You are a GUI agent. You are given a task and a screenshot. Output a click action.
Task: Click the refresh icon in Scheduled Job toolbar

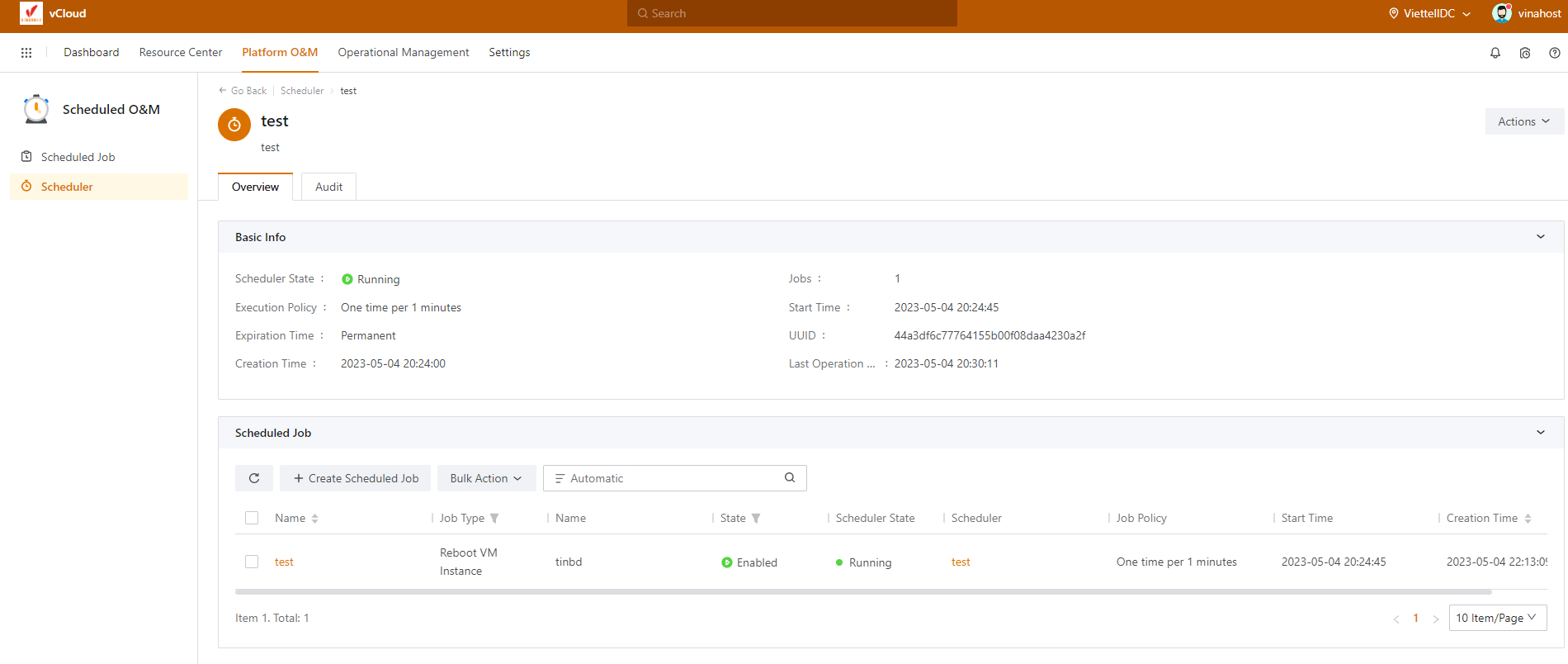point(254,478)
